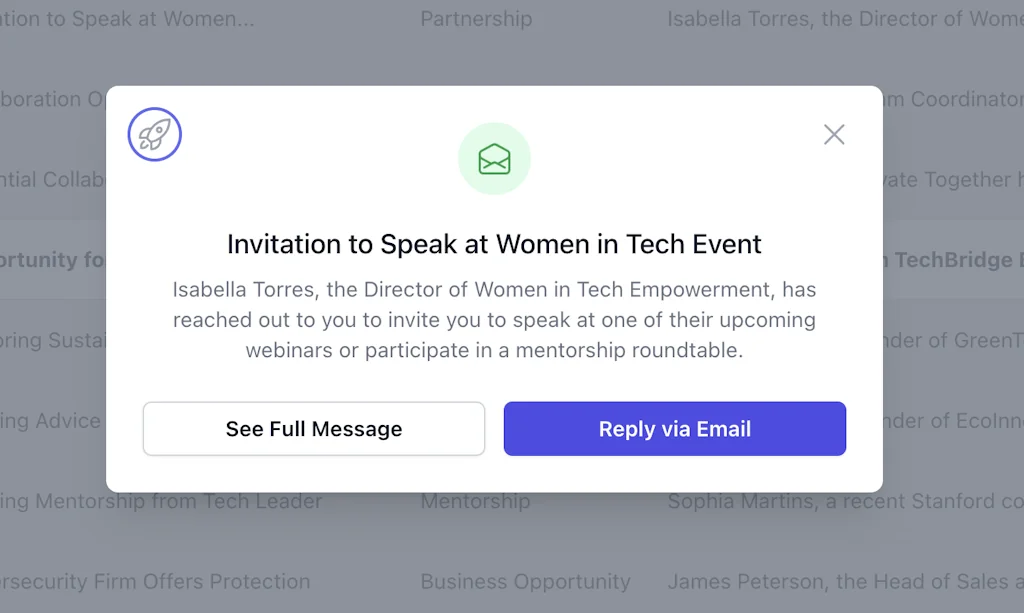This screenshot has height=613, width=1024.
Task: Click the Isabella Torres preview text at top
Action: point(845,19)
